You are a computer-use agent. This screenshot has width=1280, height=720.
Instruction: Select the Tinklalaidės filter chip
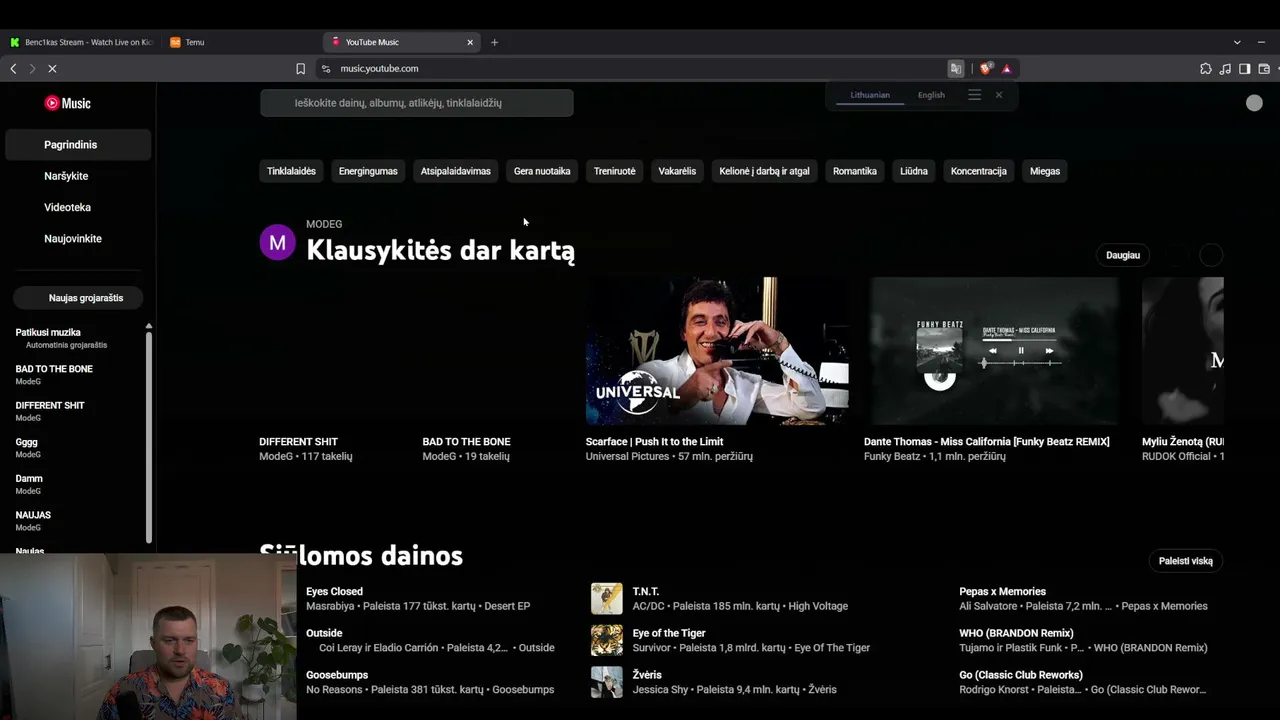291,171
